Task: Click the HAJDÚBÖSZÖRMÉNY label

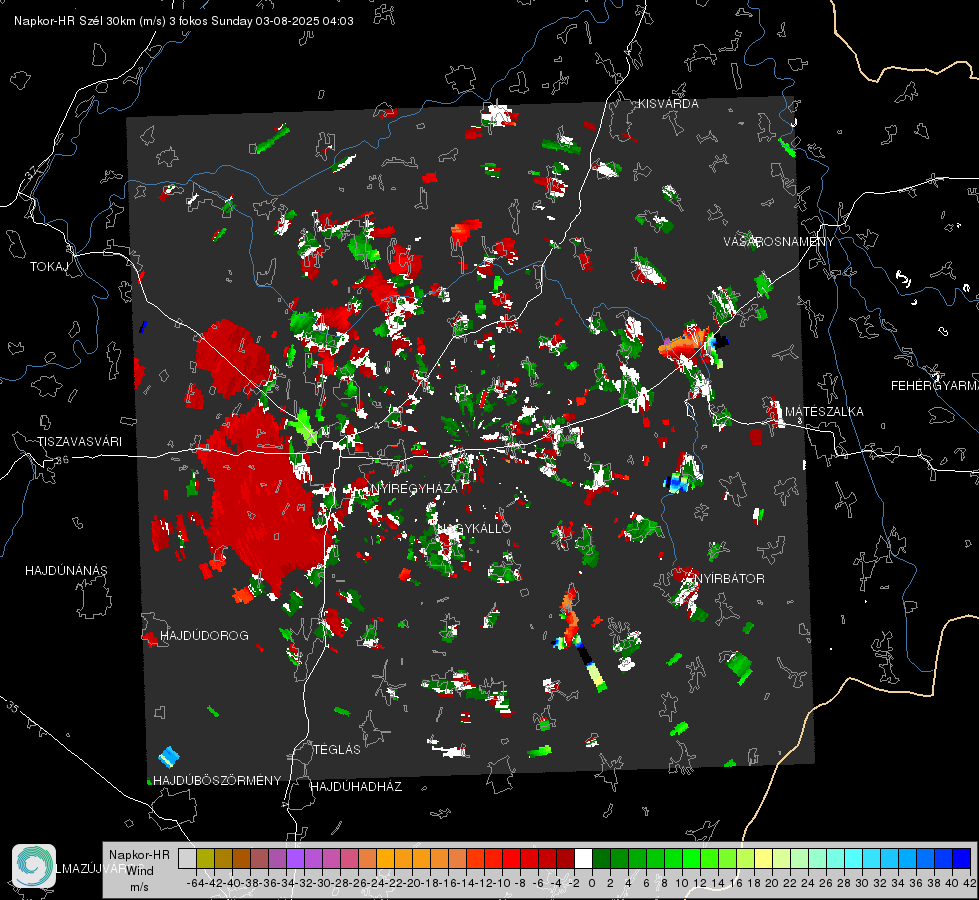Action: (217, 781)
